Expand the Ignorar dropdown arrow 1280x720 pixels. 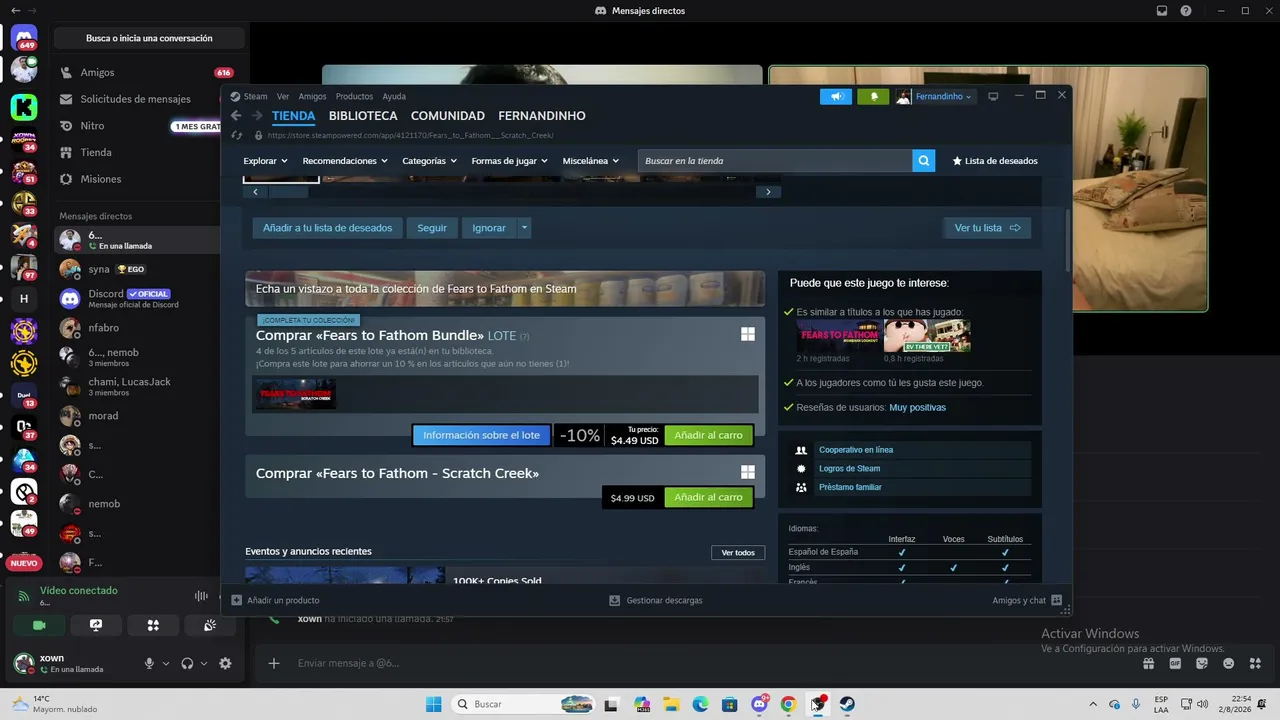[524, 228]
